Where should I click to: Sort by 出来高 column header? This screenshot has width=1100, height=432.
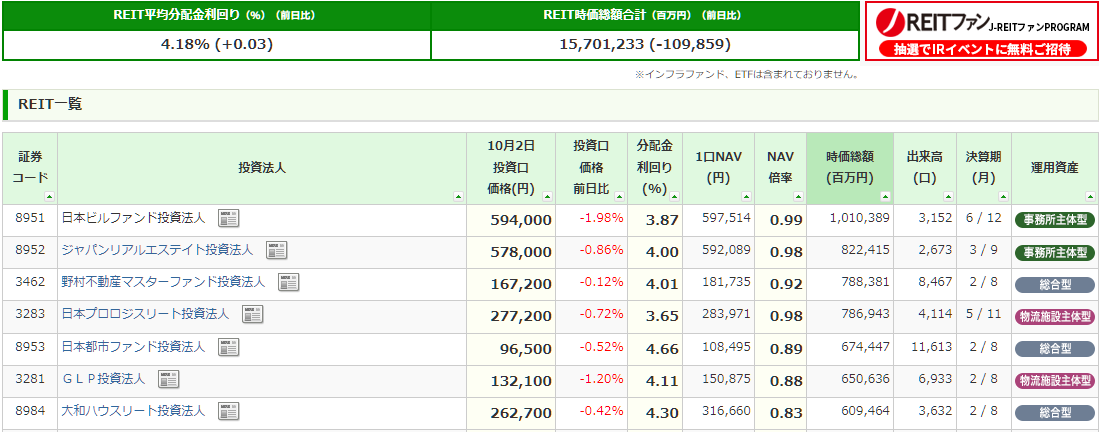coord(925,168)
